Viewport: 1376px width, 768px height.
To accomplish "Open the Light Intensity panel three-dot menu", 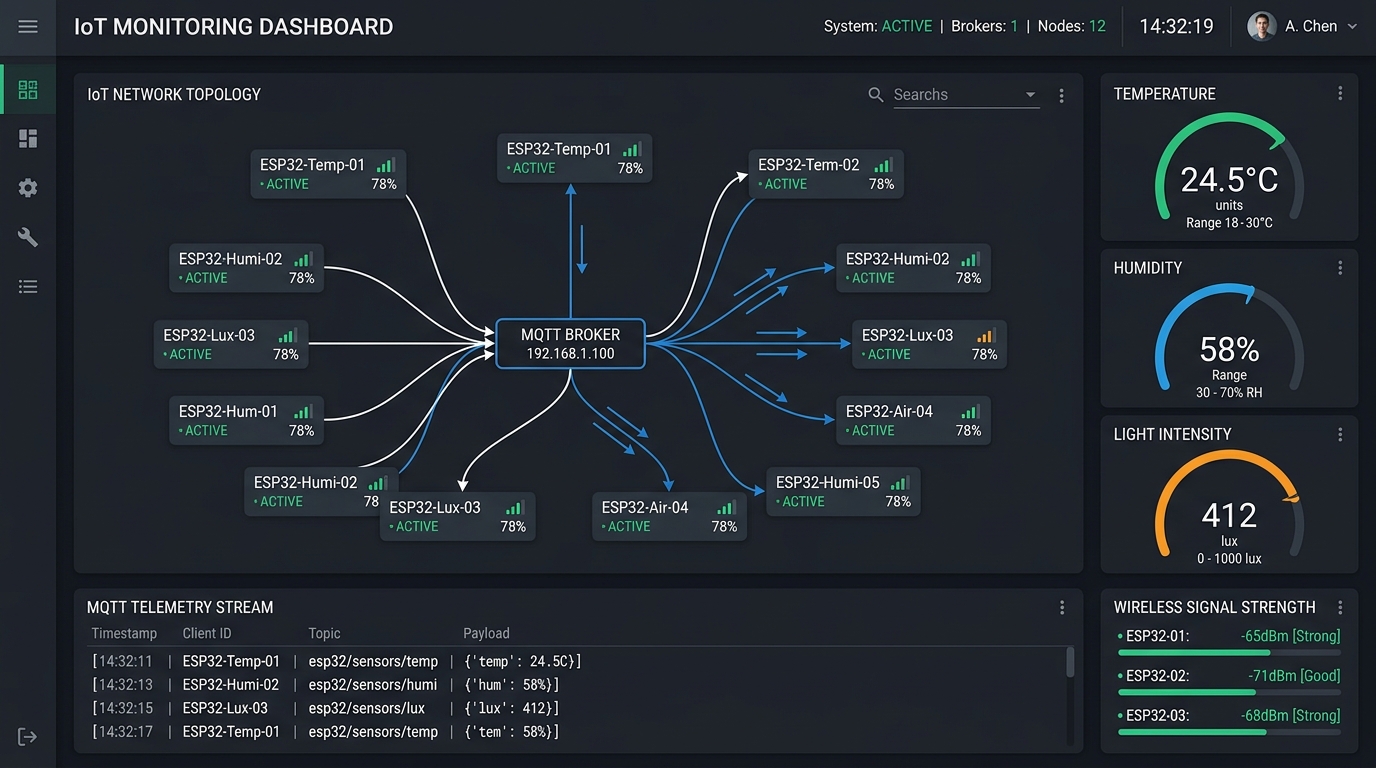I will pos(1340,434).
